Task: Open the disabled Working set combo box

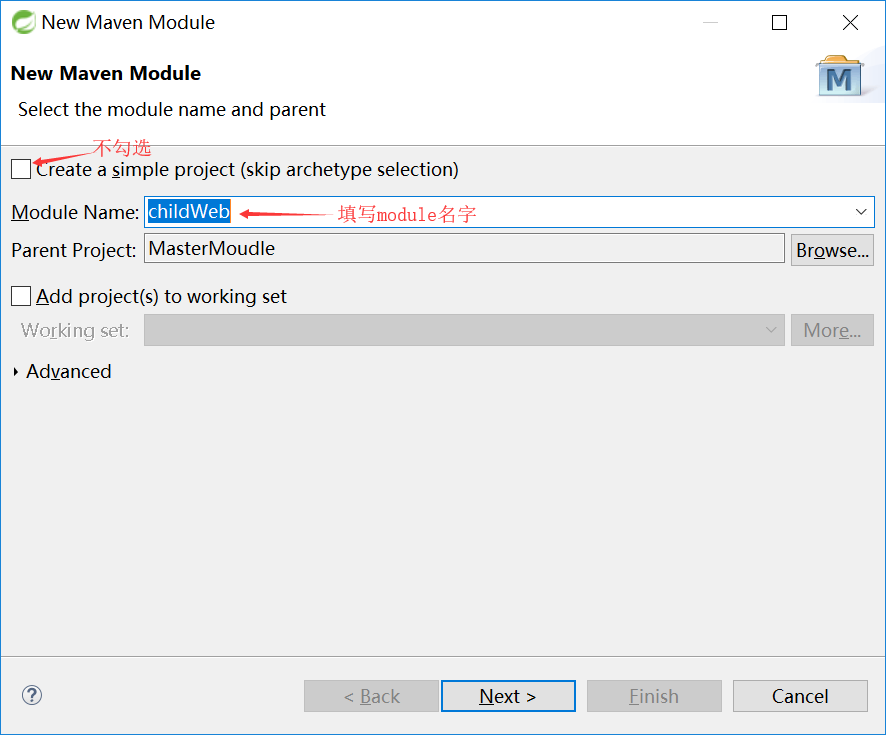Action: click(x=464, y=330)
